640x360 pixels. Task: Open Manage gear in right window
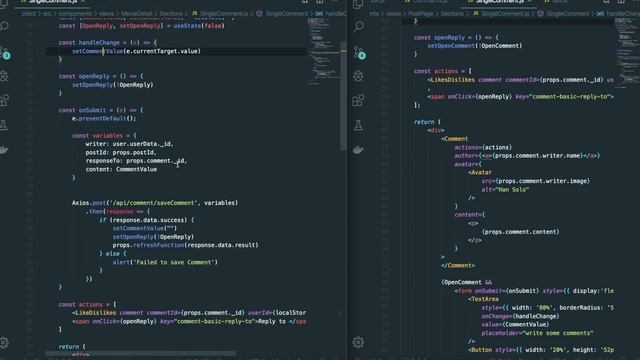pos(358,342)
